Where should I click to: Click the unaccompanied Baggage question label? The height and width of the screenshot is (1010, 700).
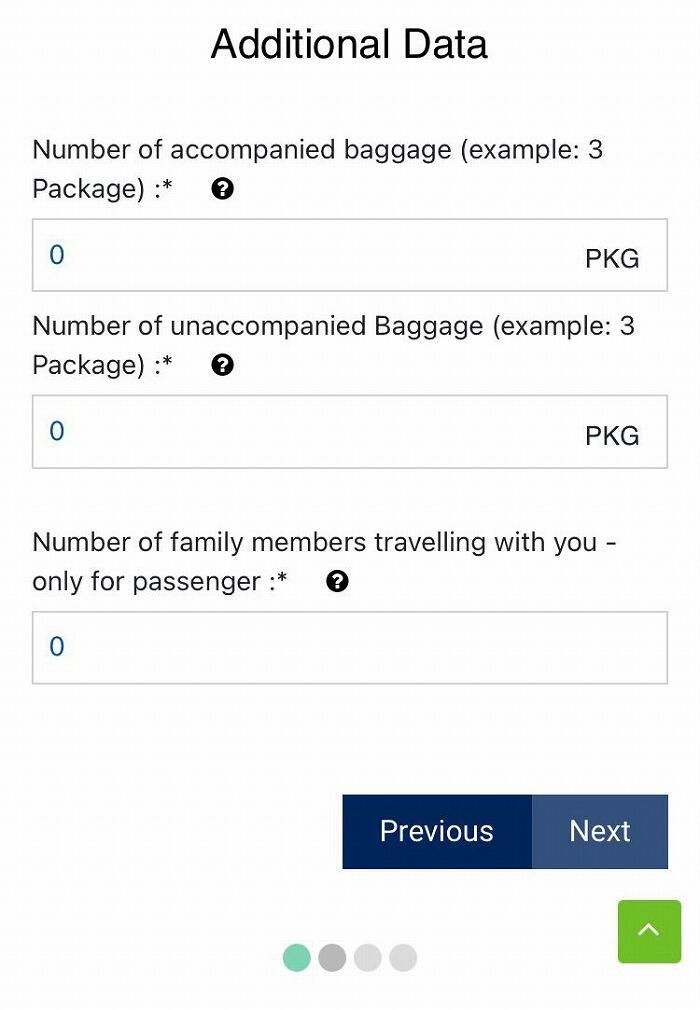[x=334, y=346]
